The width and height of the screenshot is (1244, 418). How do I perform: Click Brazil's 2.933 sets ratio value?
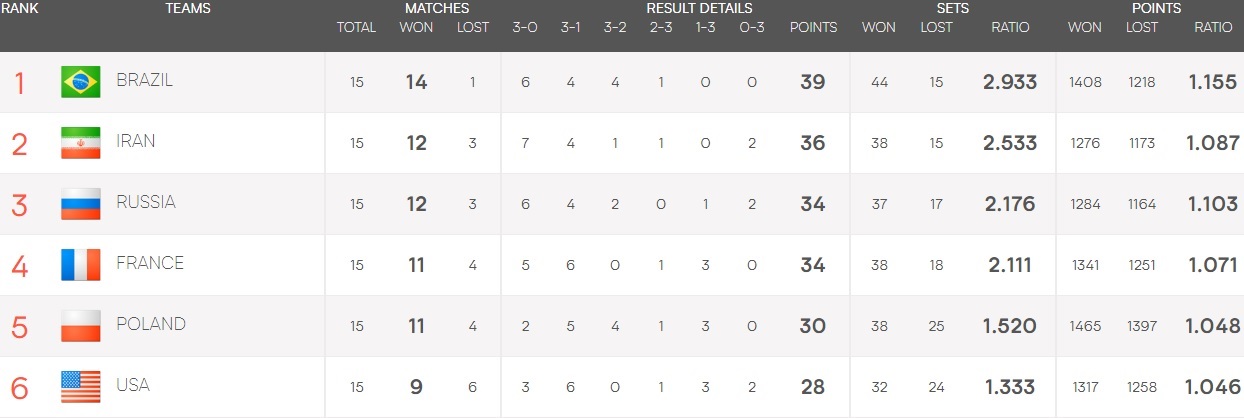click(x=1010, y=82)
